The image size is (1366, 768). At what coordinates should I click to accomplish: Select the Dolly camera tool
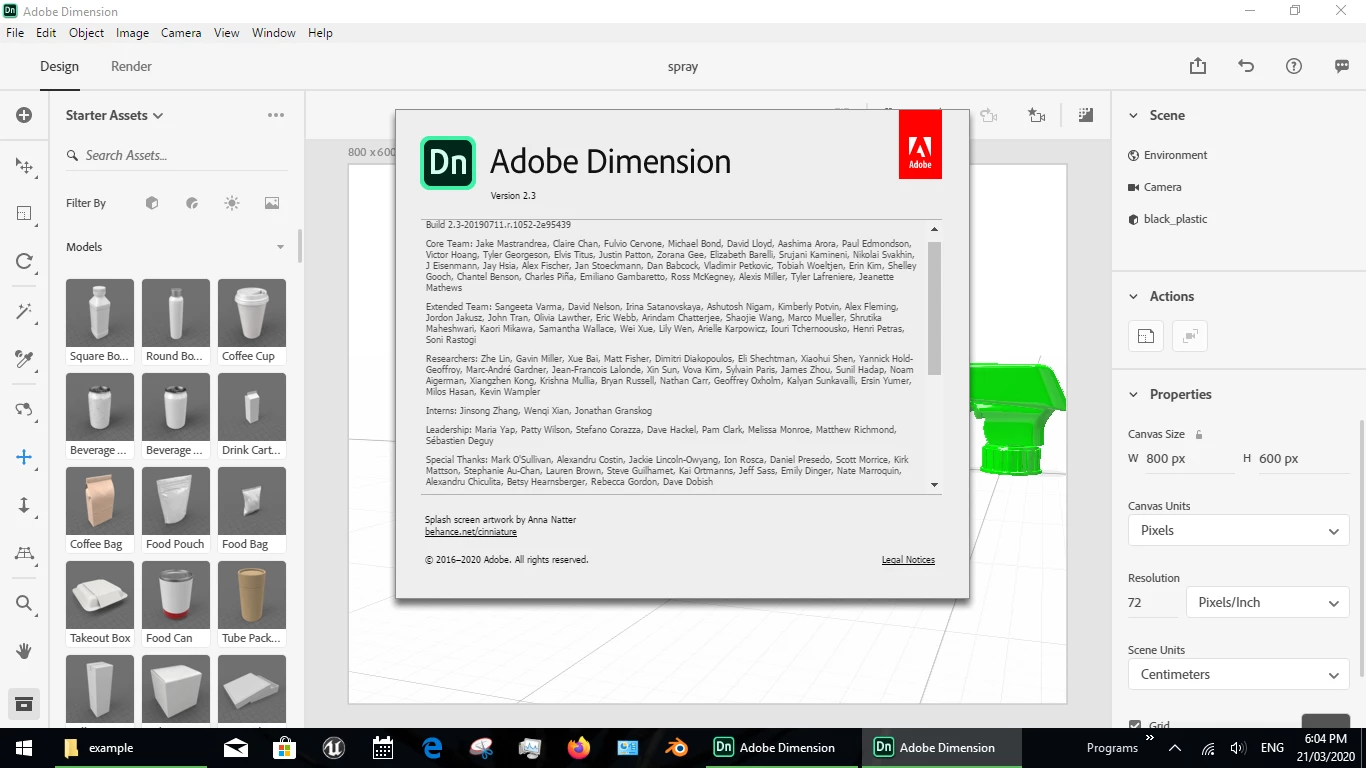pyautogui.click(x=24, y=505)
